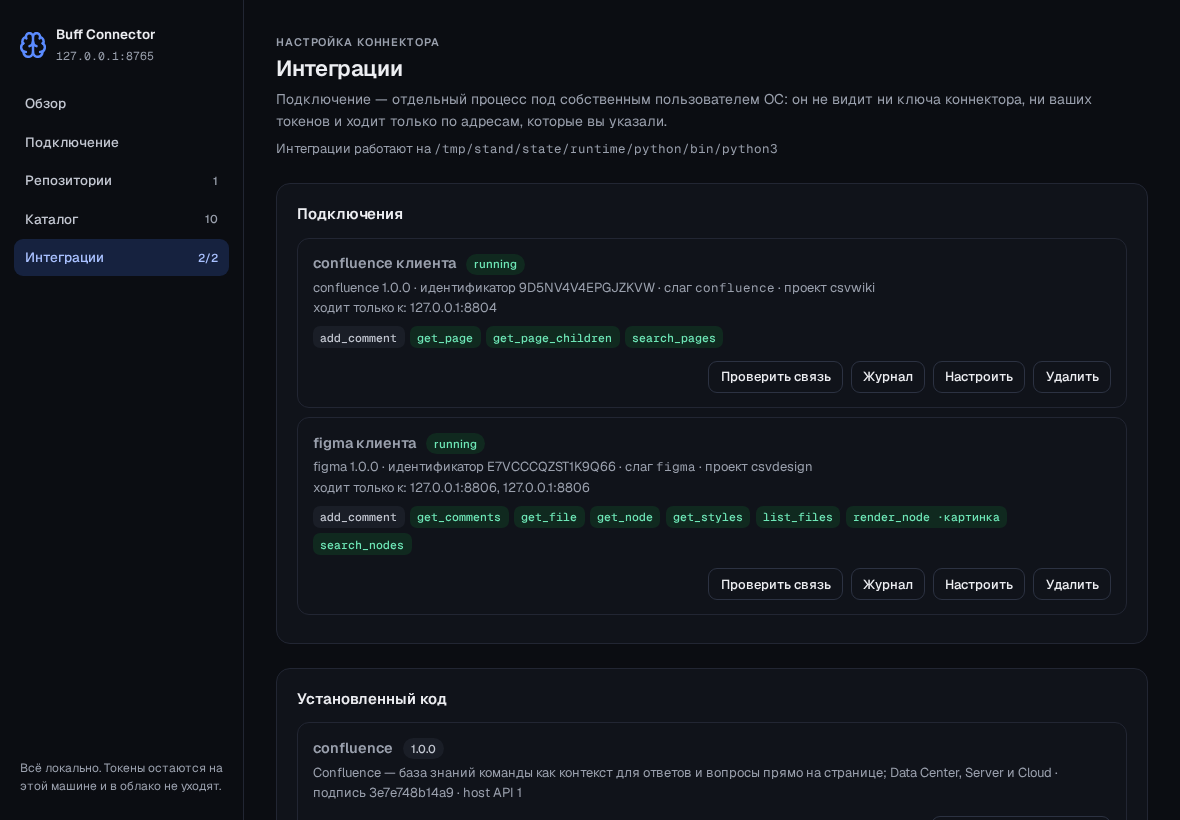Screen dimensions: 1180x820
Task: Click the get_page_children tool tag
Action: click(x=552, y=338)
